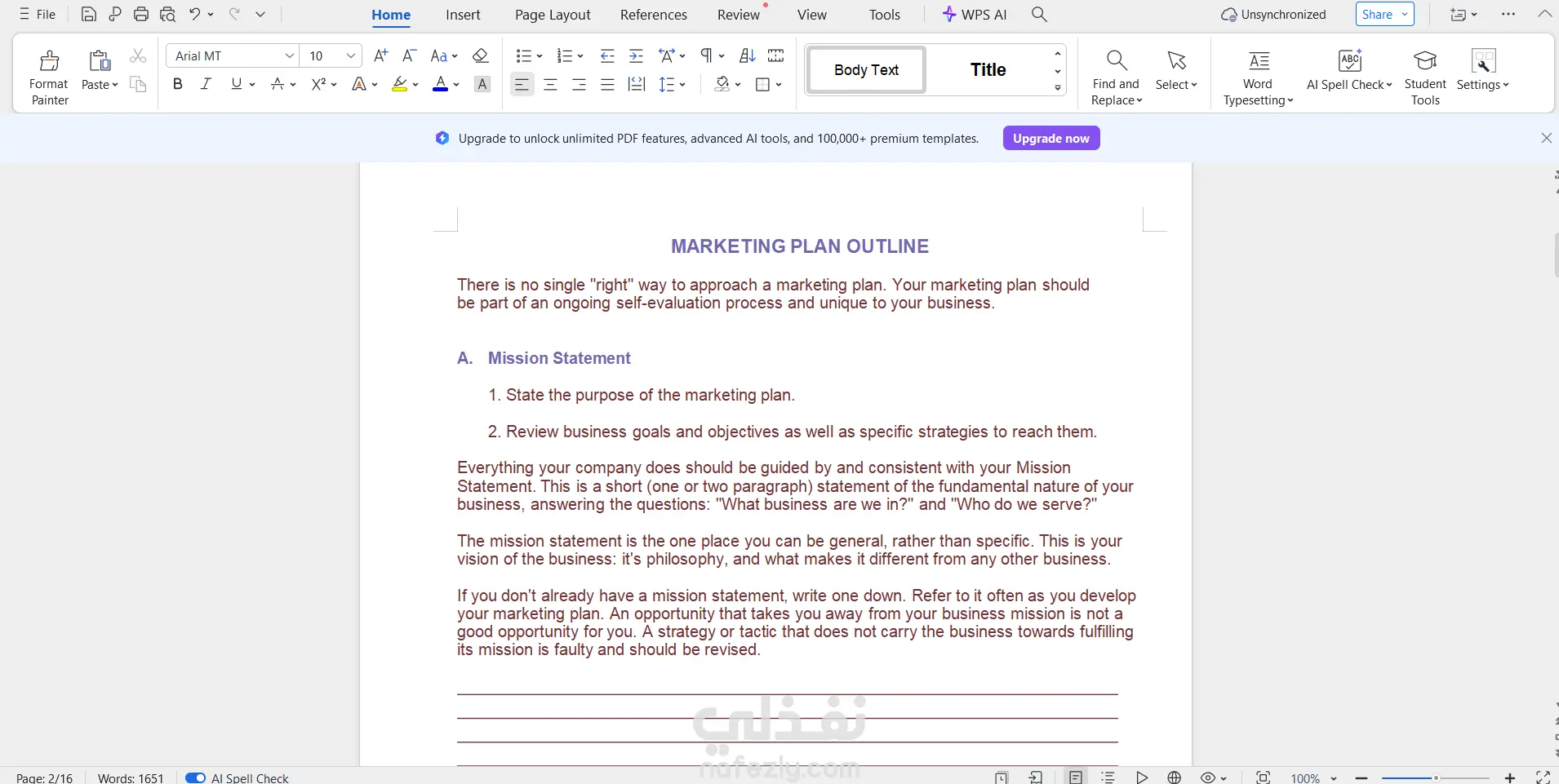Viewport: 1559px width, 784px height.
Task: Open the Insert tab
Action: click(463, 15)
